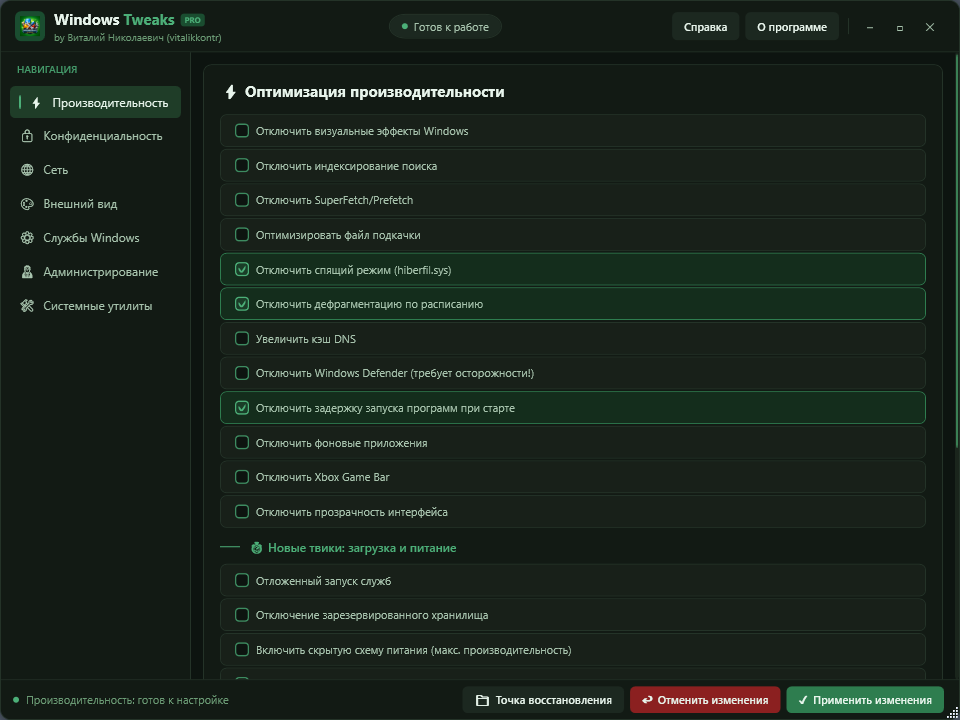Click the checkmark icon on Применить изменения
The width and height of the screenshot is (960, 720).
pos(803,700)
